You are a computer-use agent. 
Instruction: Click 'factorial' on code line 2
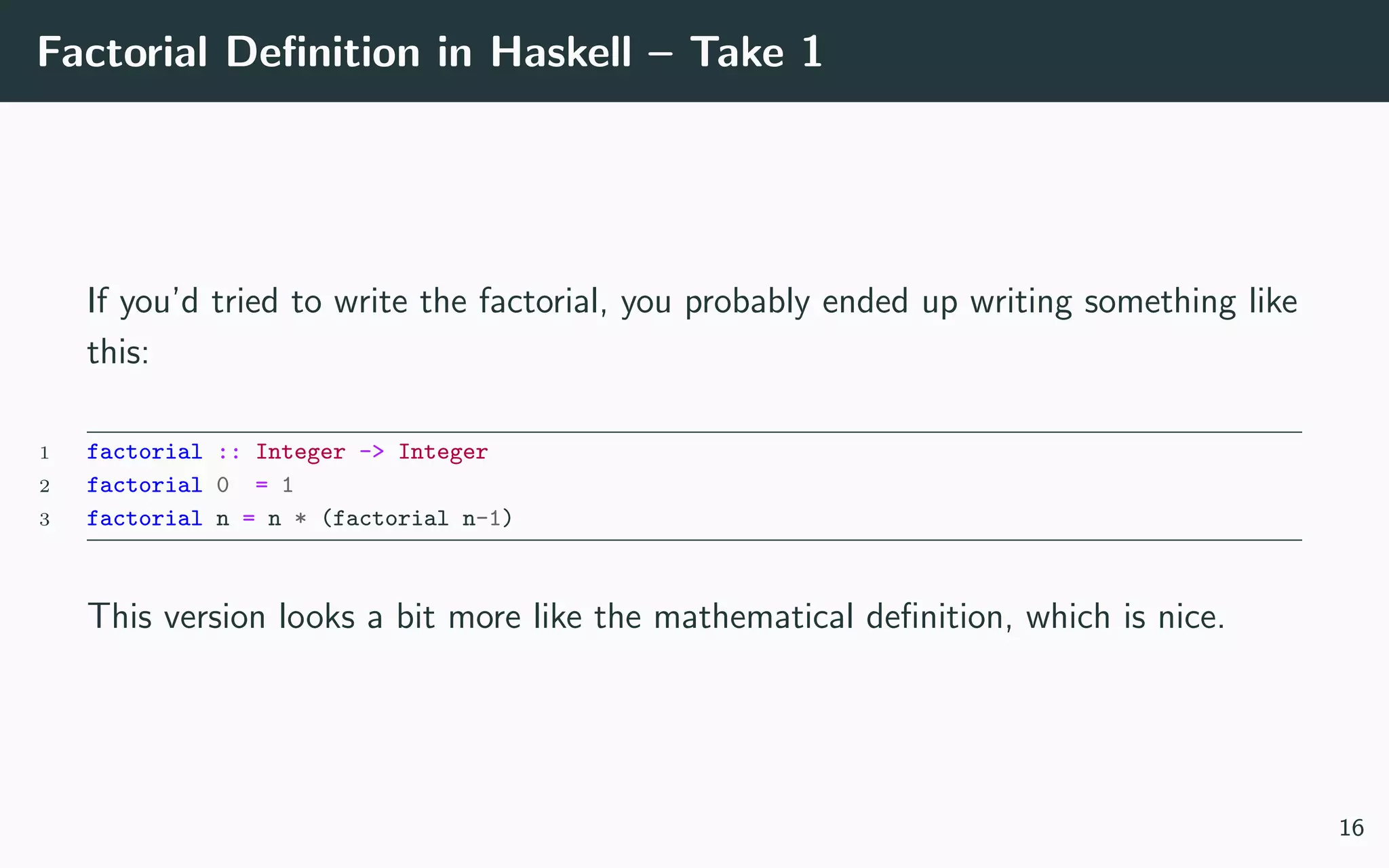[144, 485]
